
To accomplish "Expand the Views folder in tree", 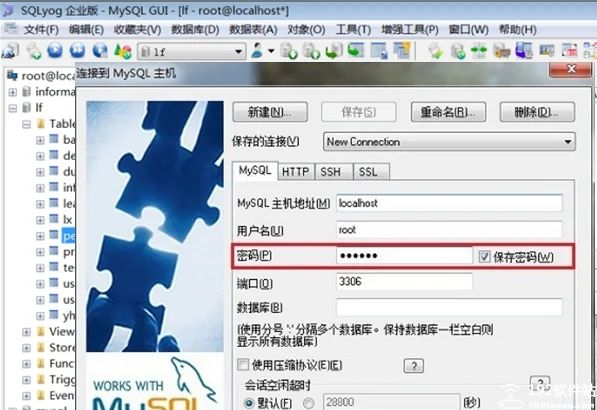I will pyautogui.click(x=26, y=332).
